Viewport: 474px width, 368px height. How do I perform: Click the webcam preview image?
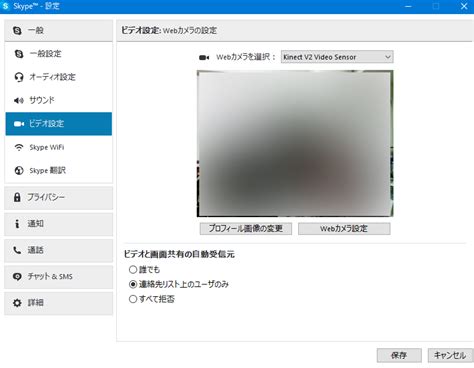[x=295, y=143]
